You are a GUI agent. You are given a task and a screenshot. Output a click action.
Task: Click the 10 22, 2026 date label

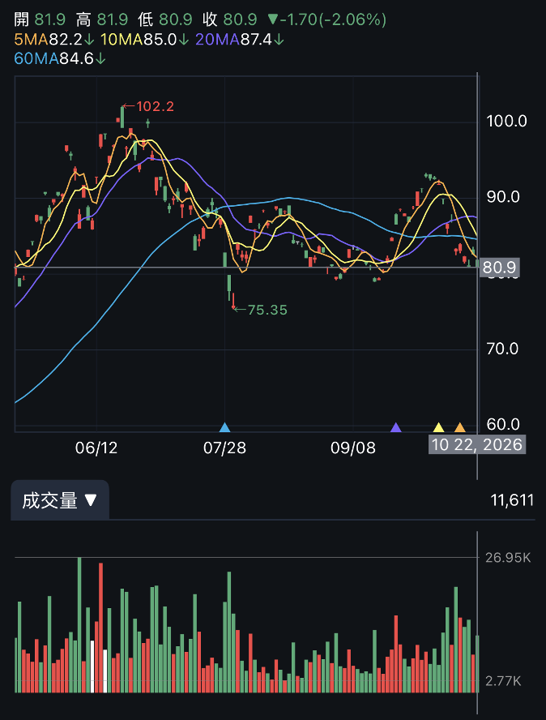pos(477,444)
